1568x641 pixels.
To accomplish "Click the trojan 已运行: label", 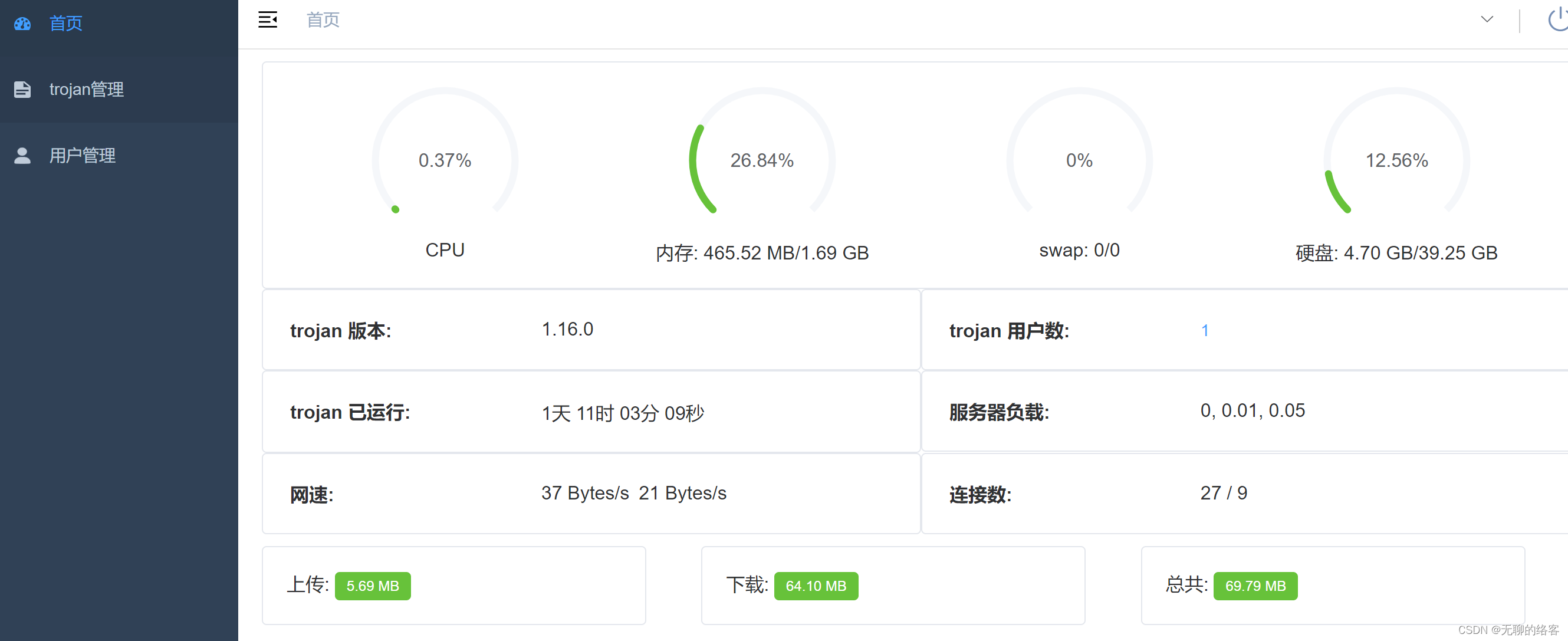I will (350, 412).
